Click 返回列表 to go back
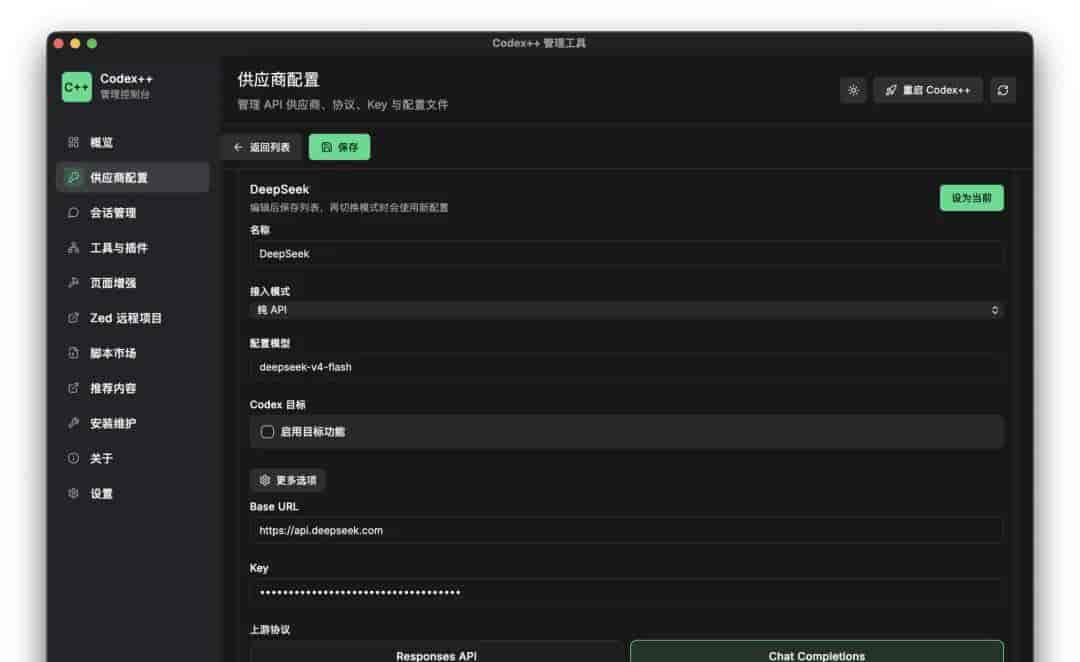 coord(262,147)
